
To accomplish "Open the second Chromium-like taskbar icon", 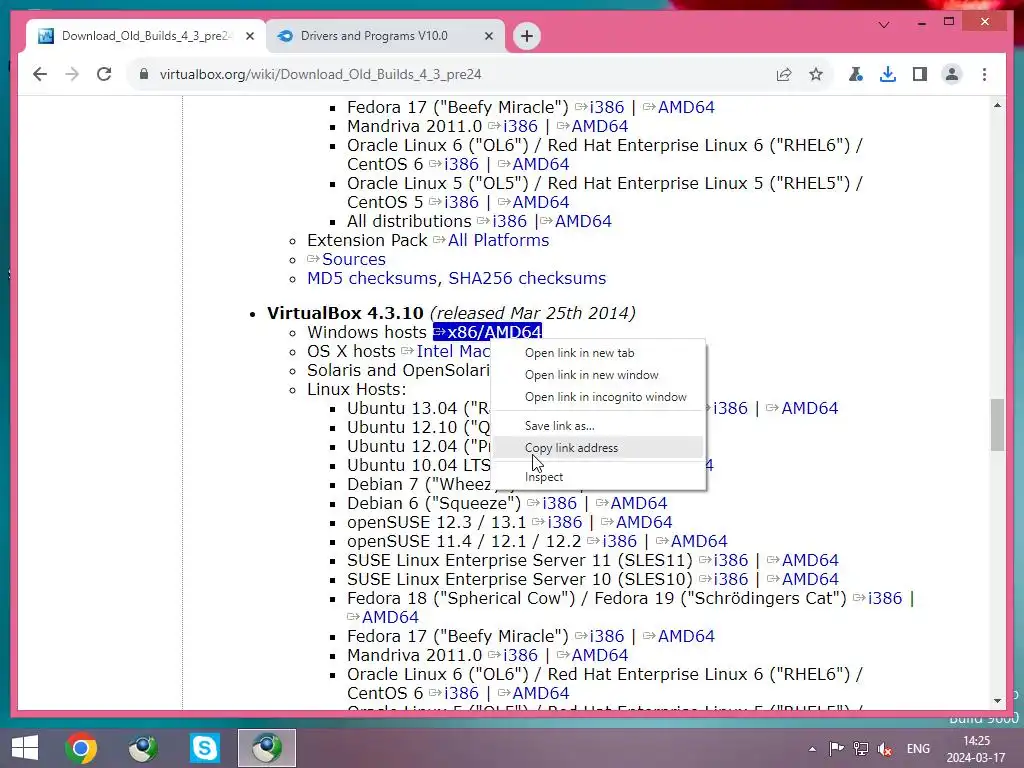I will [x=143, y=748].
